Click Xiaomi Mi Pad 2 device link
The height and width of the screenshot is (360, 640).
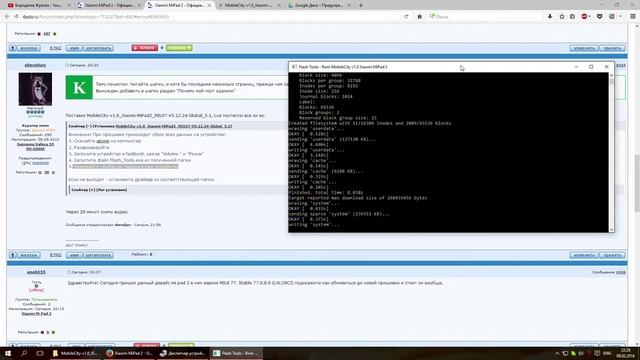(x=36, y=313)
